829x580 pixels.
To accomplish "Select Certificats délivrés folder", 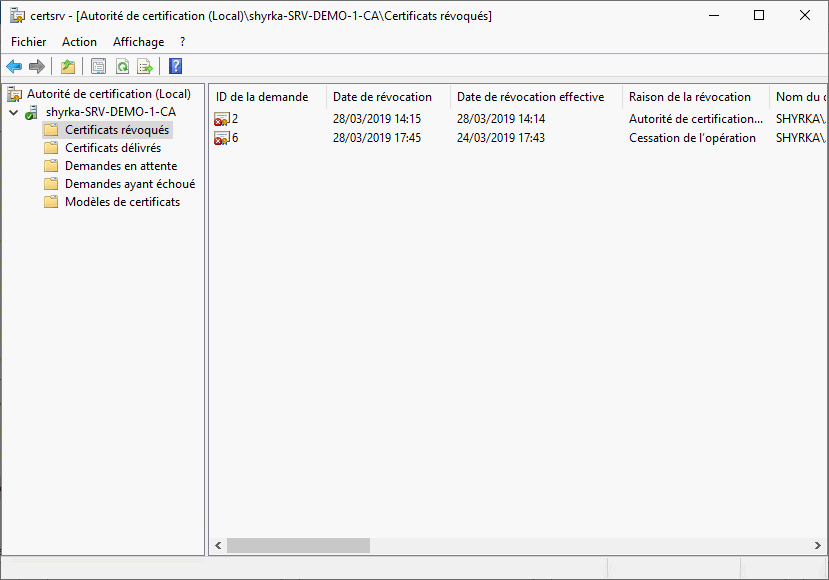I will pos(112,148).
